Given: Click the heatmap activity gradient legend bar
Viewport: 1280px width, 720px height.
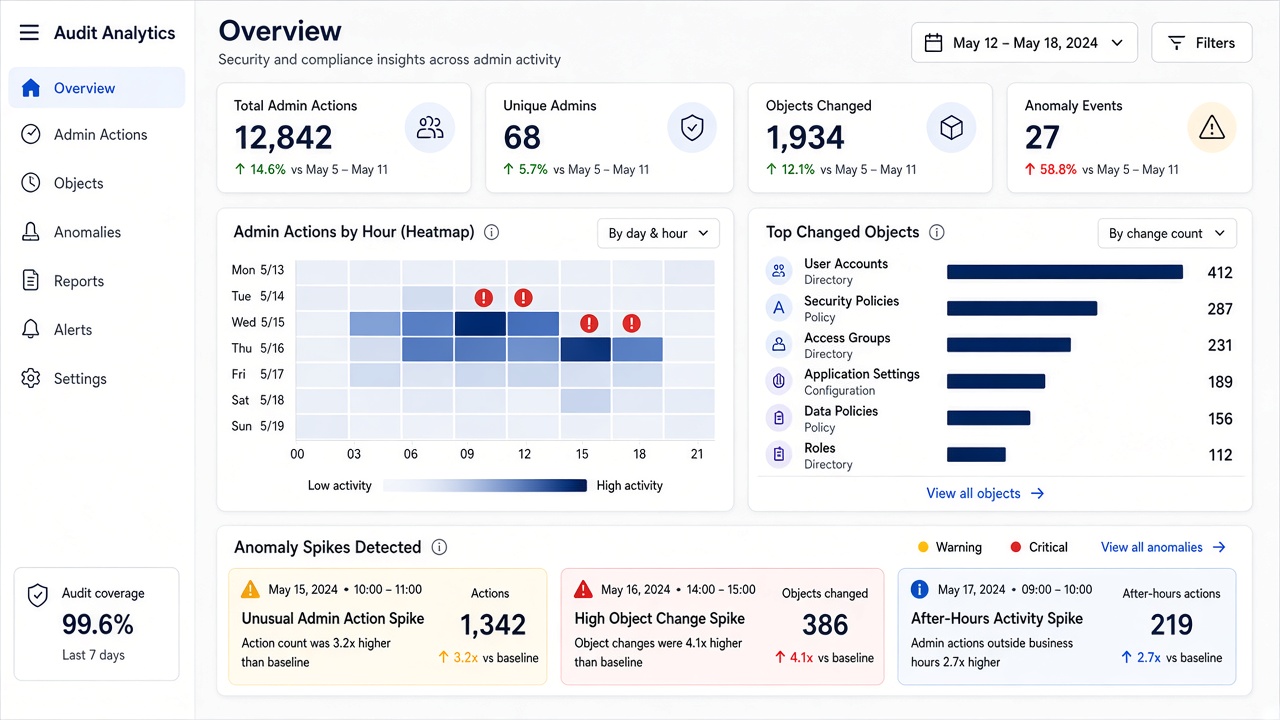Looking at the screenshot, I should (x=484, y=485).
